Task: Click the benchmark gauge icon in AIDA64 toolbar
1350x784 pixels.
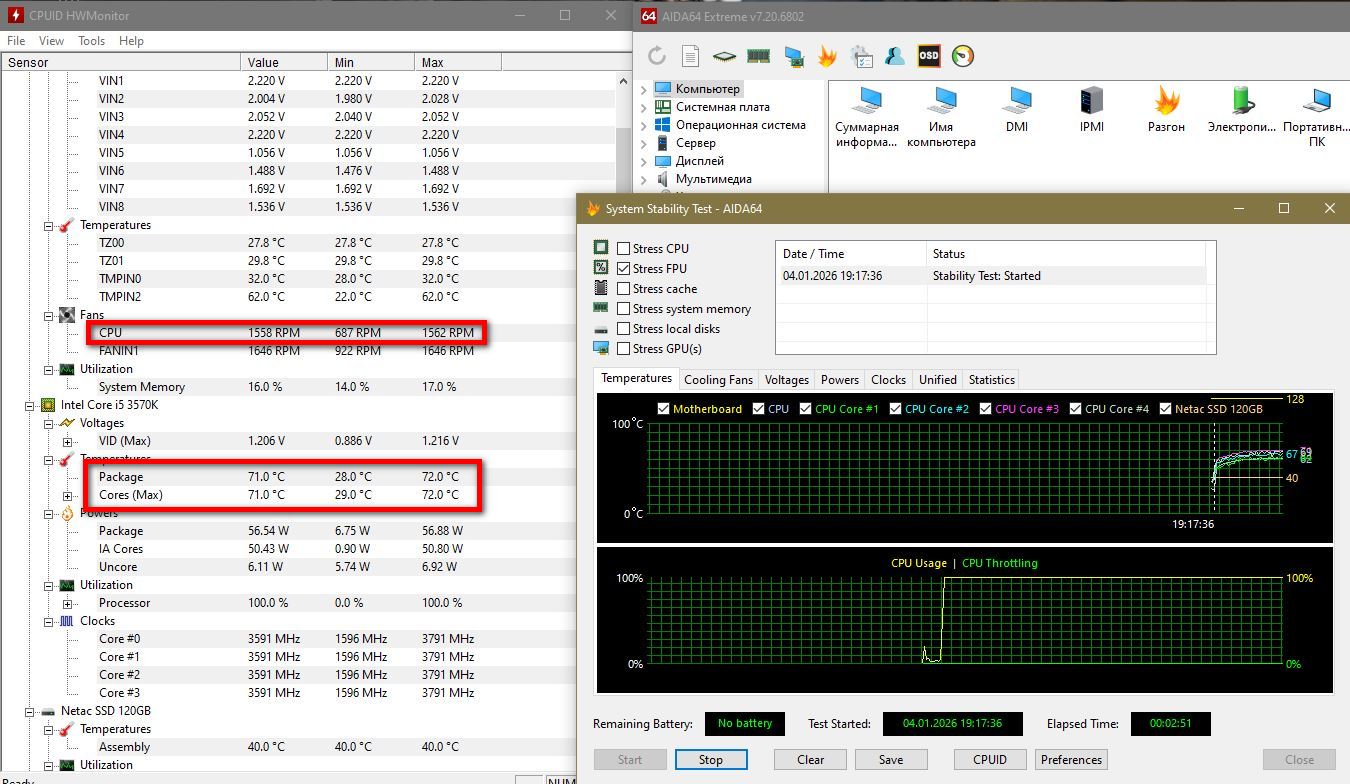Action: coord(963,56)
